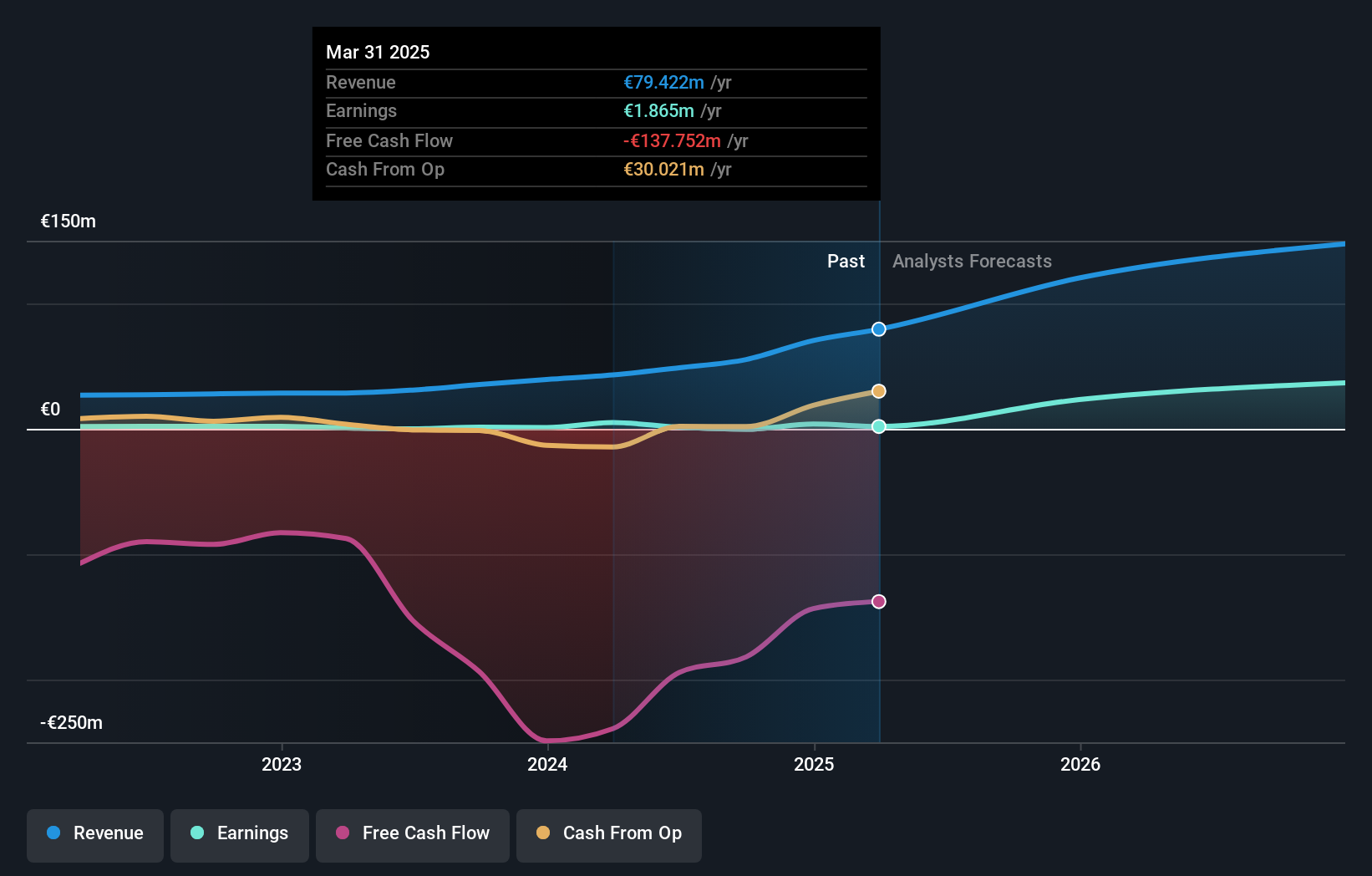Expand the Mar 31 2025 tooltip panel
Screen dimensions: 1372x876
[x=596, y=114]
